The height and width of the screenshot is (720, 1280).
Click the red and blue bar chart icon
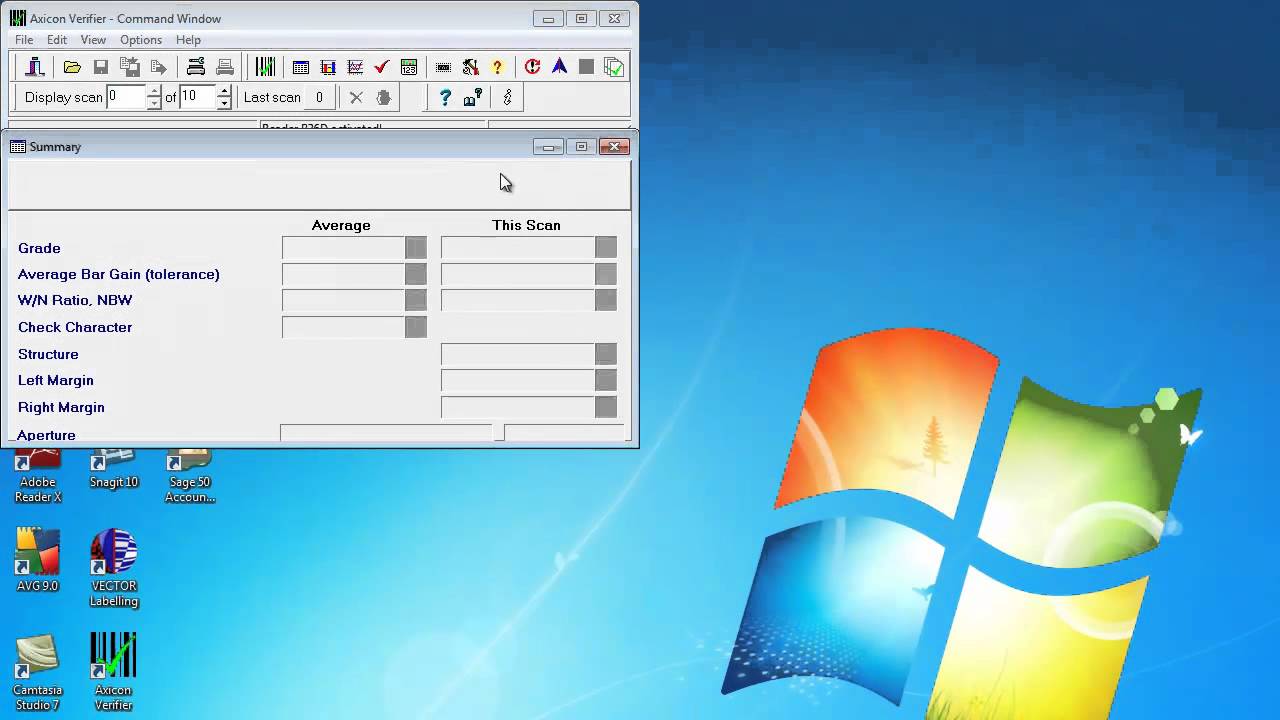[327, 67]
